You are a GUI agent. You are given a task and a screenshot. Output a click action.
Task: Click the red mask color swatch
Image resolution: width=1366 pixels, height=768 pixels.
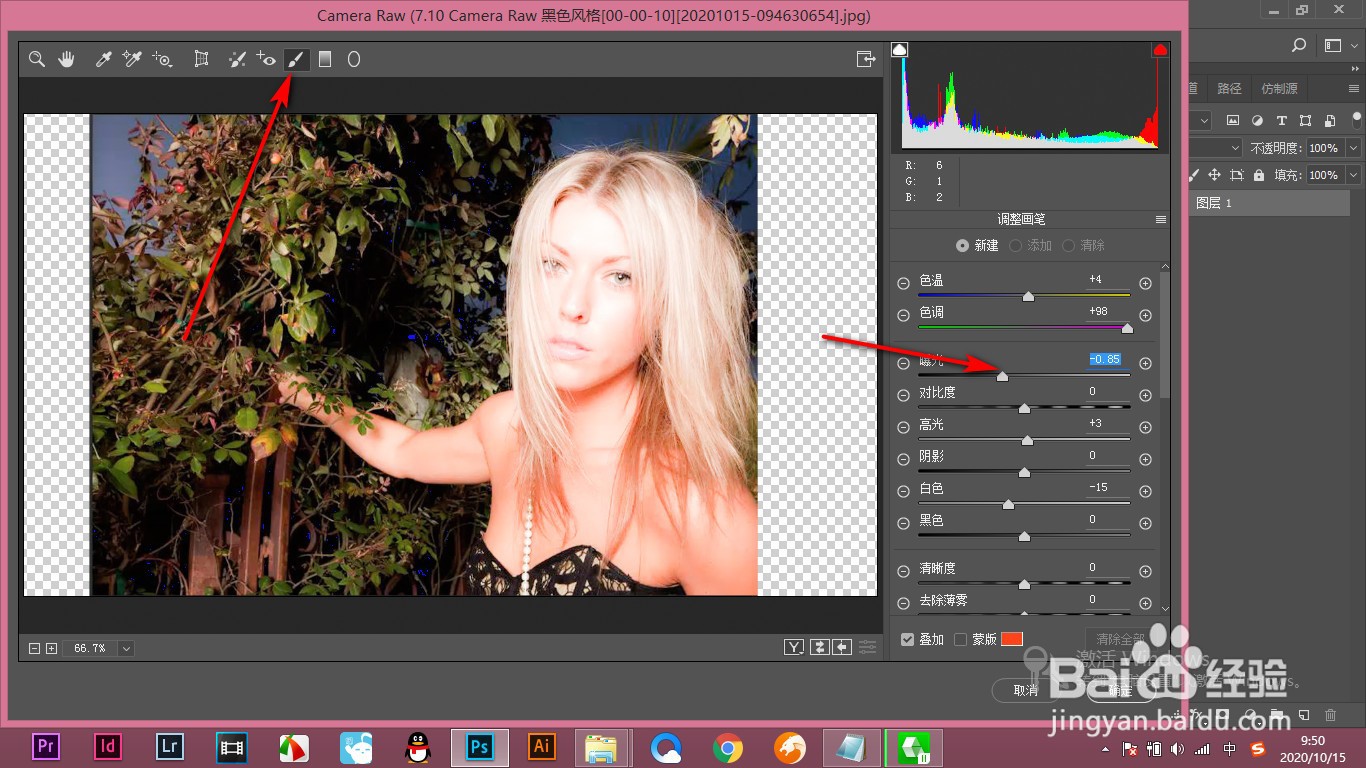click(1012, 639)
